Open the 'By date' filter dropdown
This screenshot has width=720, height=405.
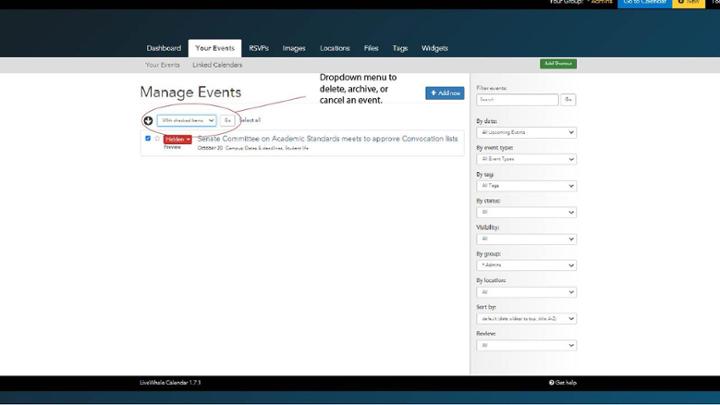click(526, 132)
